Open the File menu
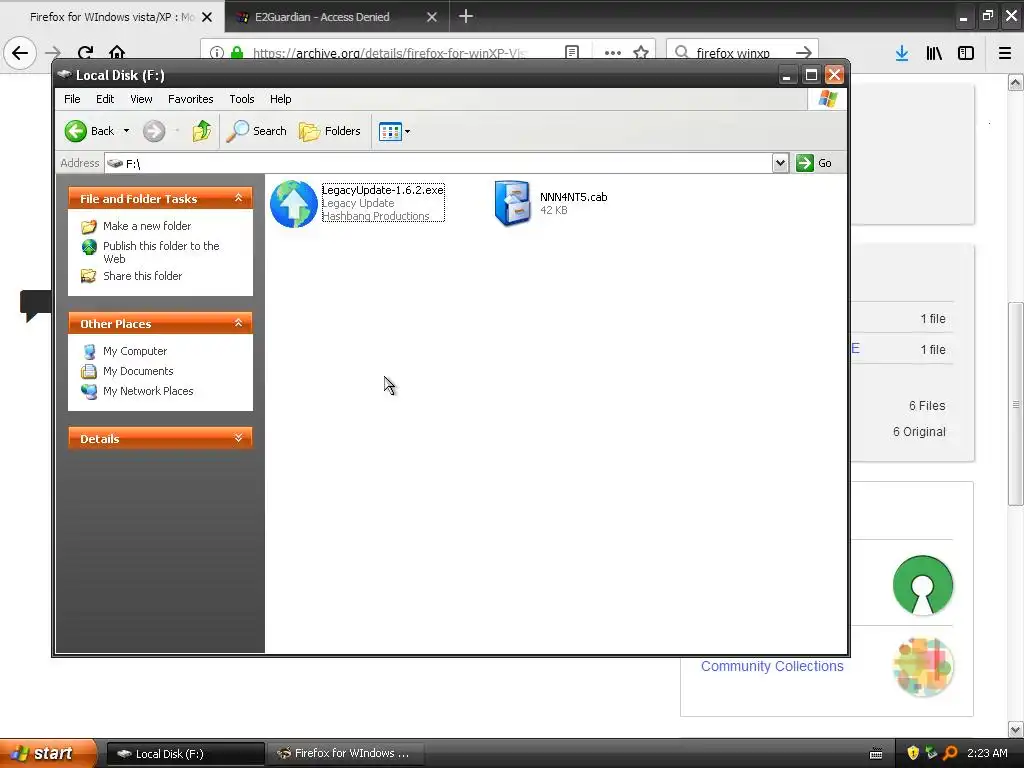The width and height of the screenshot is (1024, 768). 72,99
